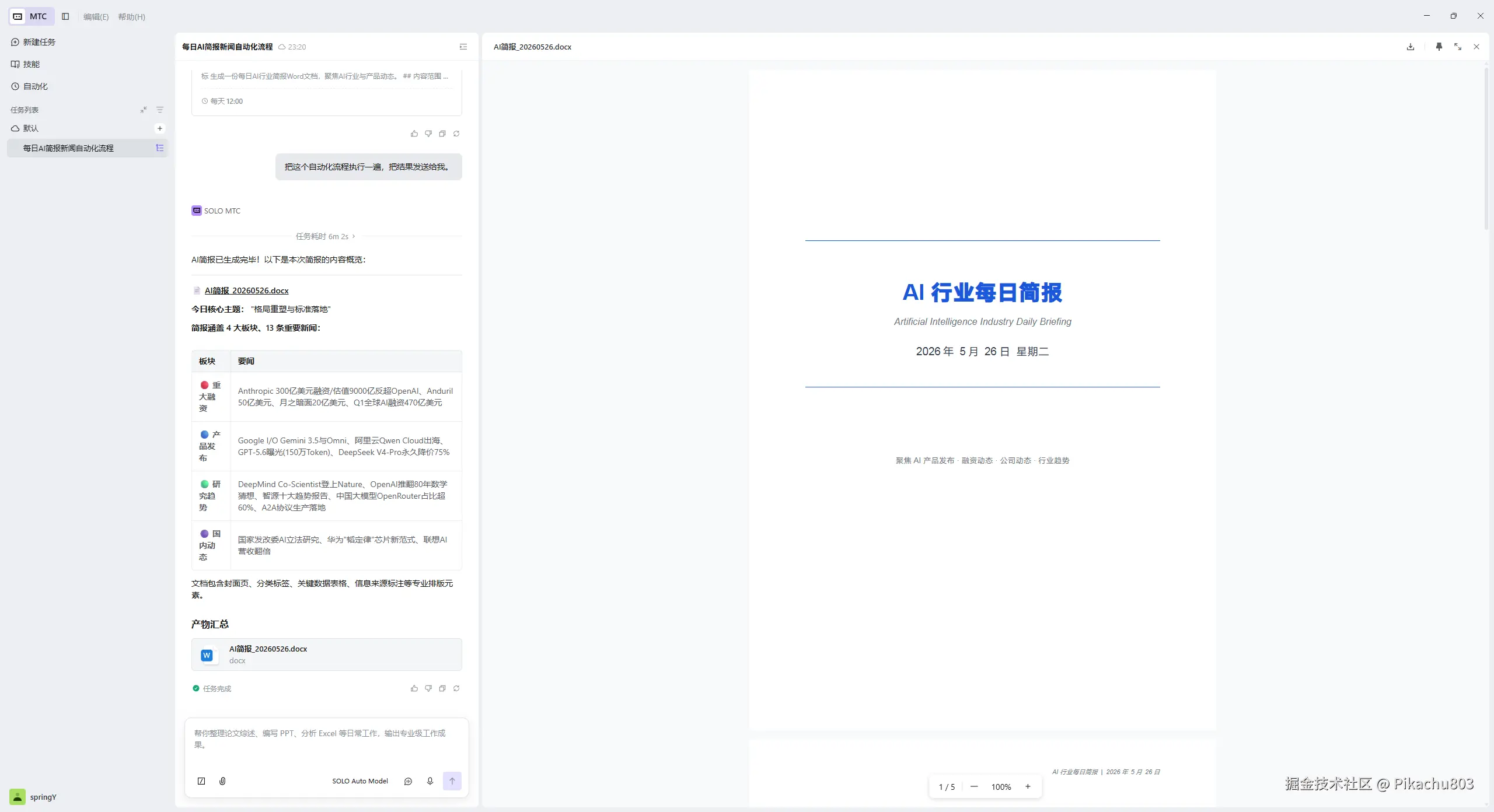Viewport: 1494px width, 812px height.
Task: Start a new task with 新建任务
Action: [88, 42]
